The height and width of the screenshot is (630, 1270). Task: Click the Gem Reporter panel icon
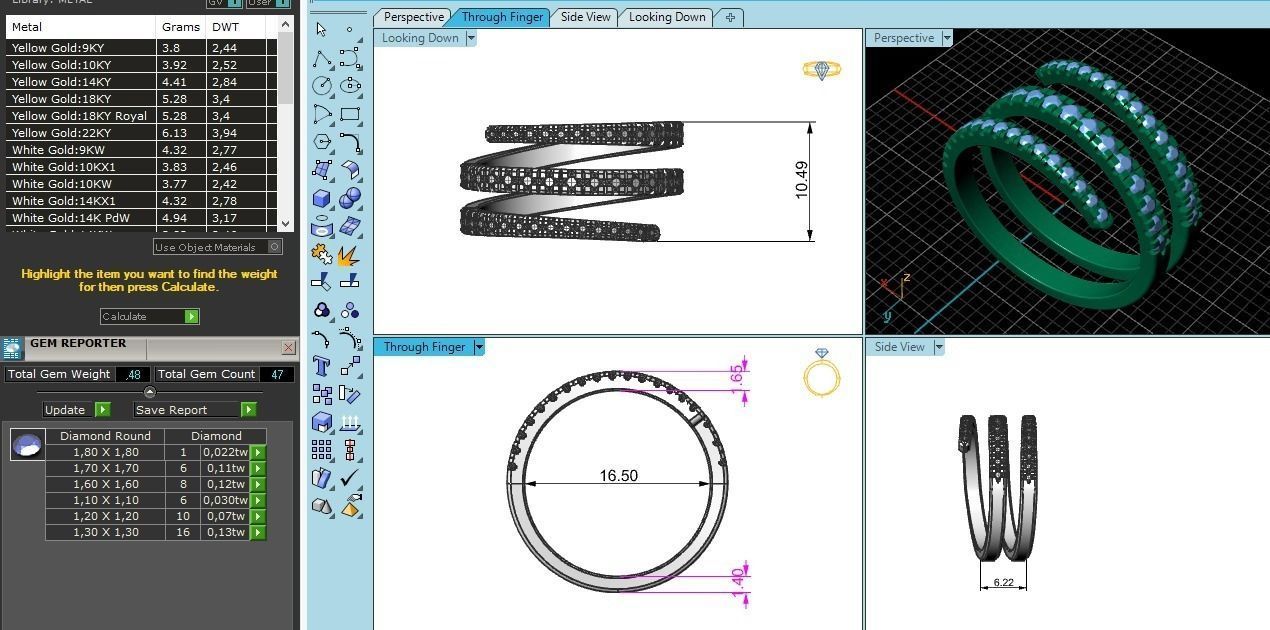12,348
